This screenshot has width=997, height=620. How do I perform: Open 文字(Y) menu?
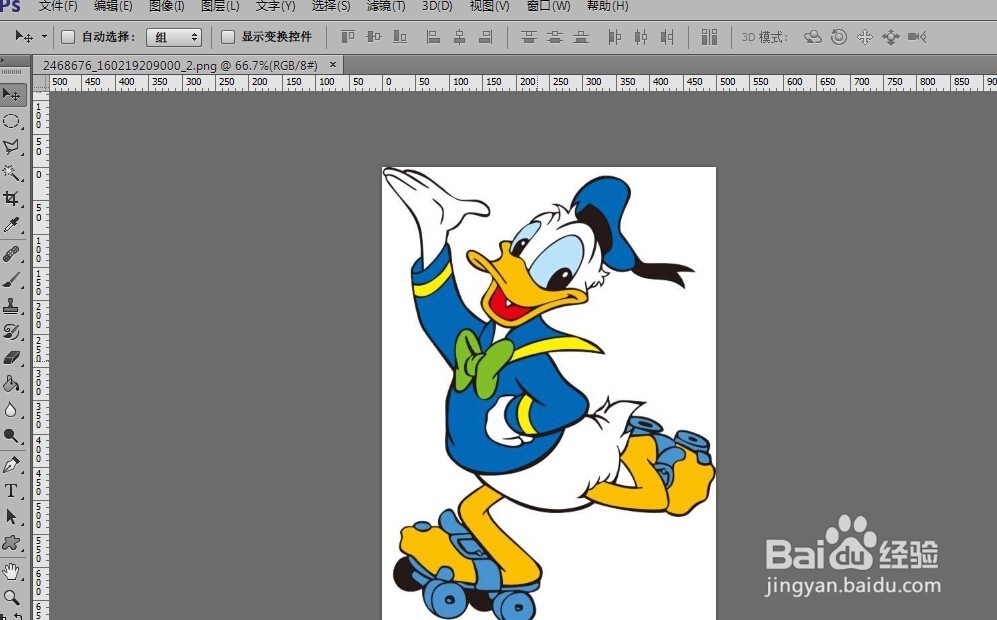coord(275,6)
